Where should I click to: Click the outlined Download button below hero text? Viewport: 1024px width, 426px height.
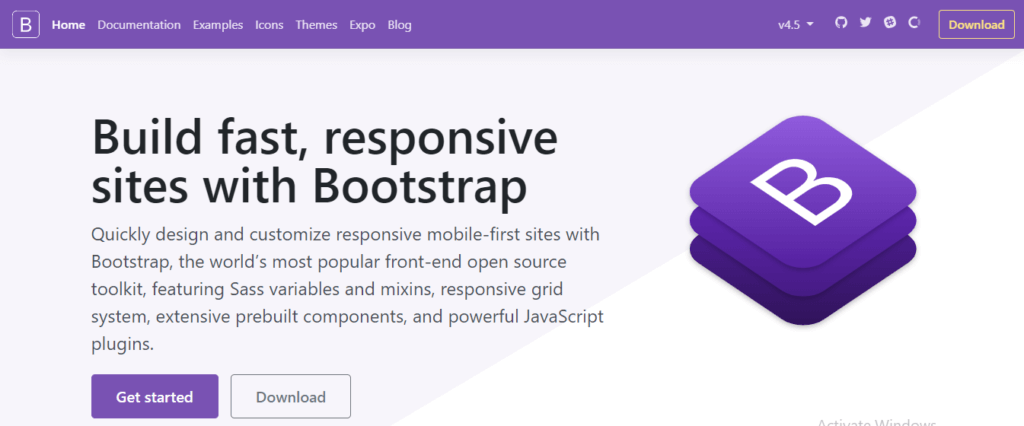click(291, 397)
